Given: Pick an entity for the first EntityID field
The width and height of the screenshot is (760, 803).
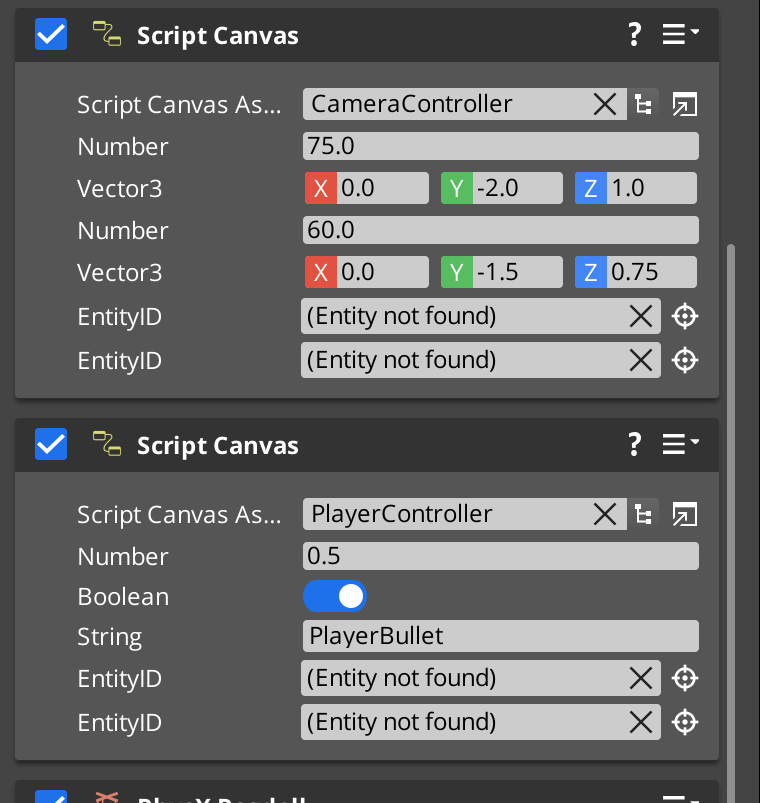Looking at the screenshot, I should [684, 316].
